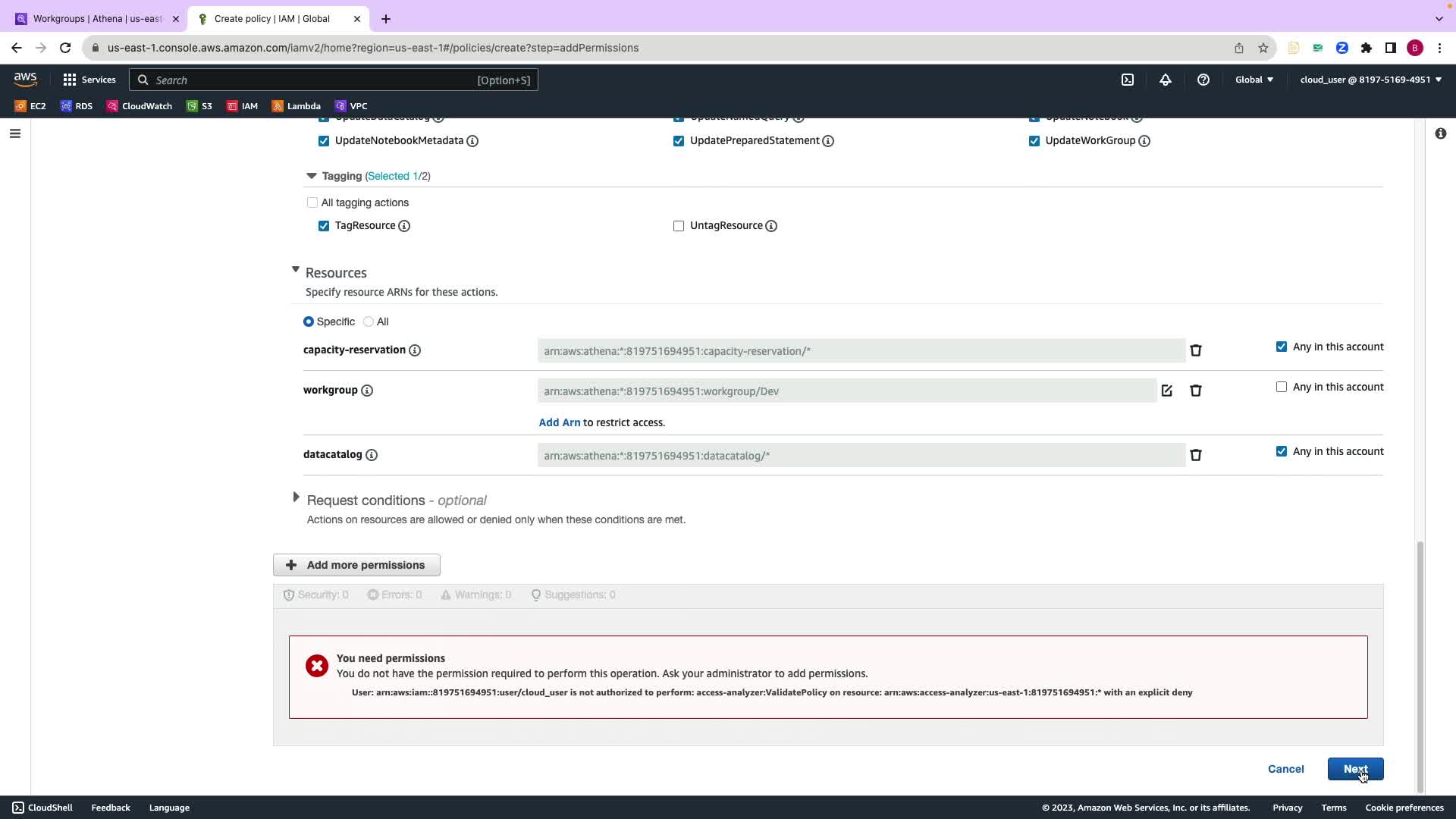Enable Any in this account for workgroup

(x=1282, y=387)
